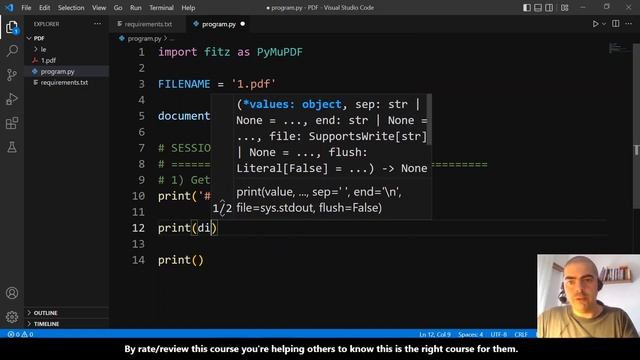Toggle the panel layout icon
The height and width of the screenshot is (360, 640).
(538, 8)
